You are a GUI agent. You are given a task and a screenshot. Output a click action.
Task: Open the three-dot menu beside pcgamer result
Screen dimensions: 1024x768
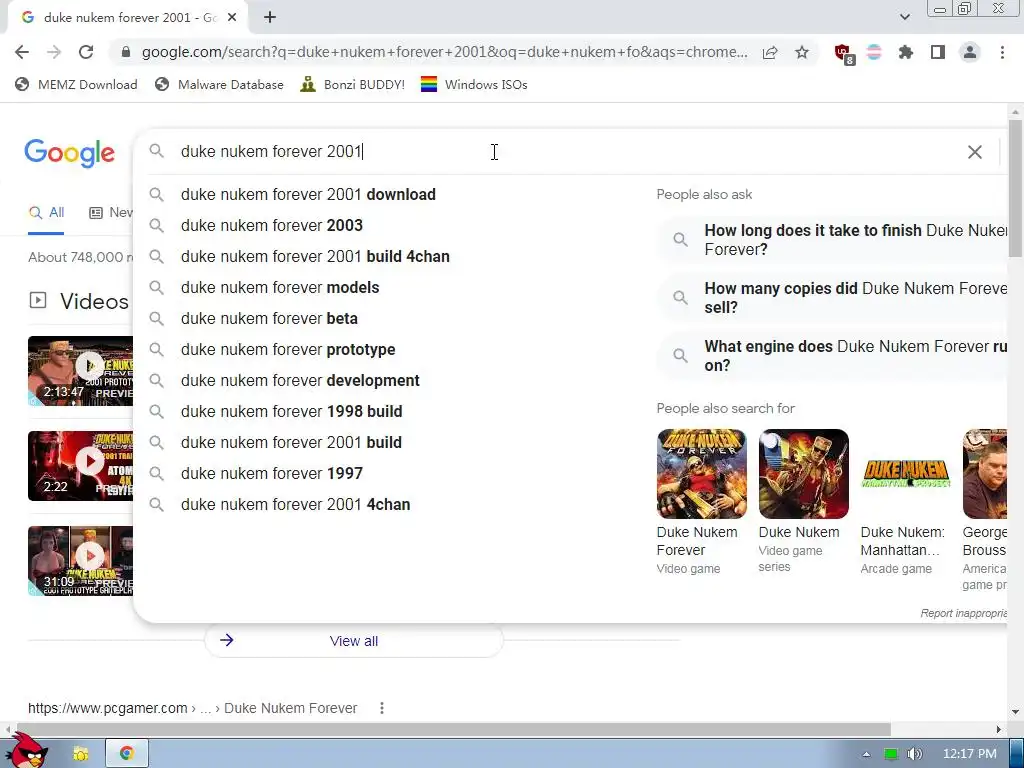[x=382, y=709]
